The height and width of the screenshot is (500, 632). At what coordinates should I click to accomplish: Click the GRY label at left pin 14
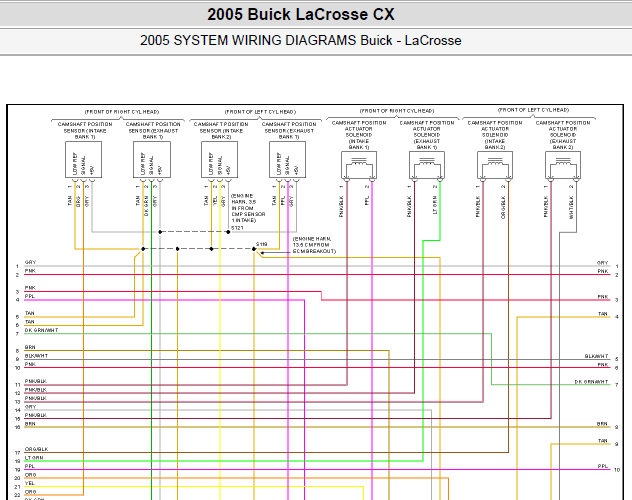tap(30, 407)
